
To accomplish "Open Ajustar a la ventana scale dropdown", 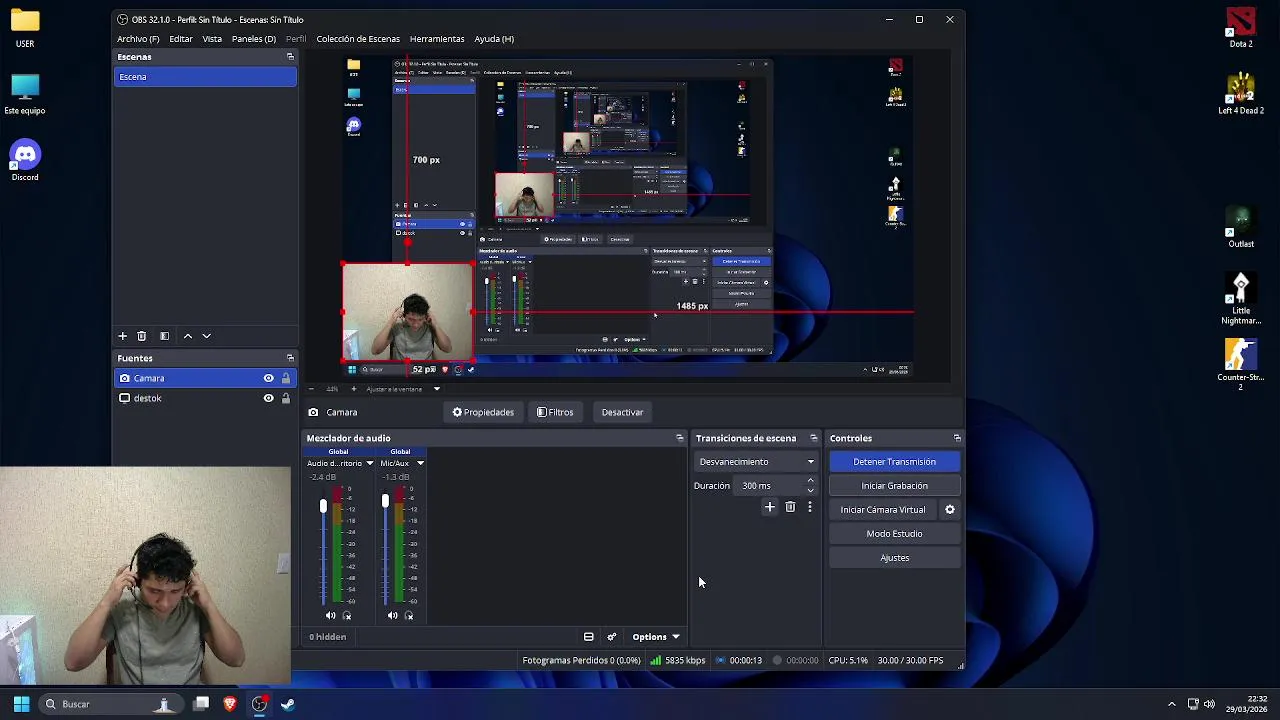I will (x=403, y=389).
